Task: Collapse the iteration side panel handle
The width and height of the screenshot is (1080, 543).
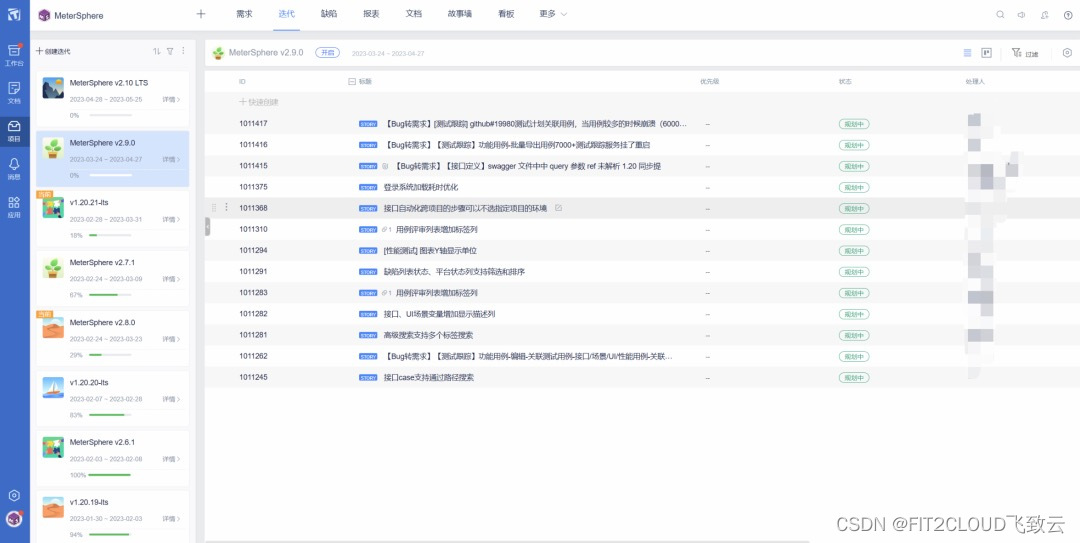Action: coord(207,226)
